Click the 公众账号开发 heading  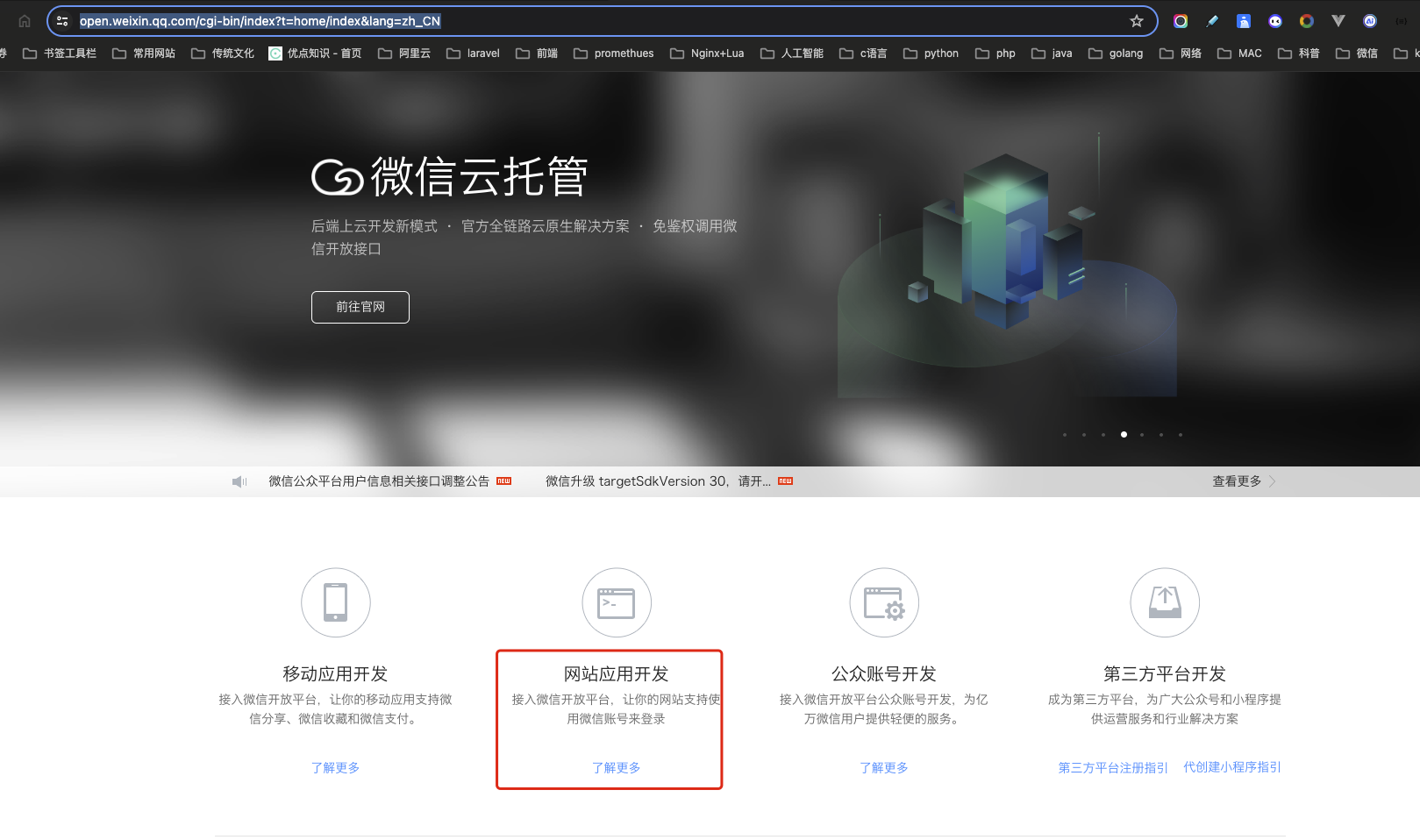point(884,673)
